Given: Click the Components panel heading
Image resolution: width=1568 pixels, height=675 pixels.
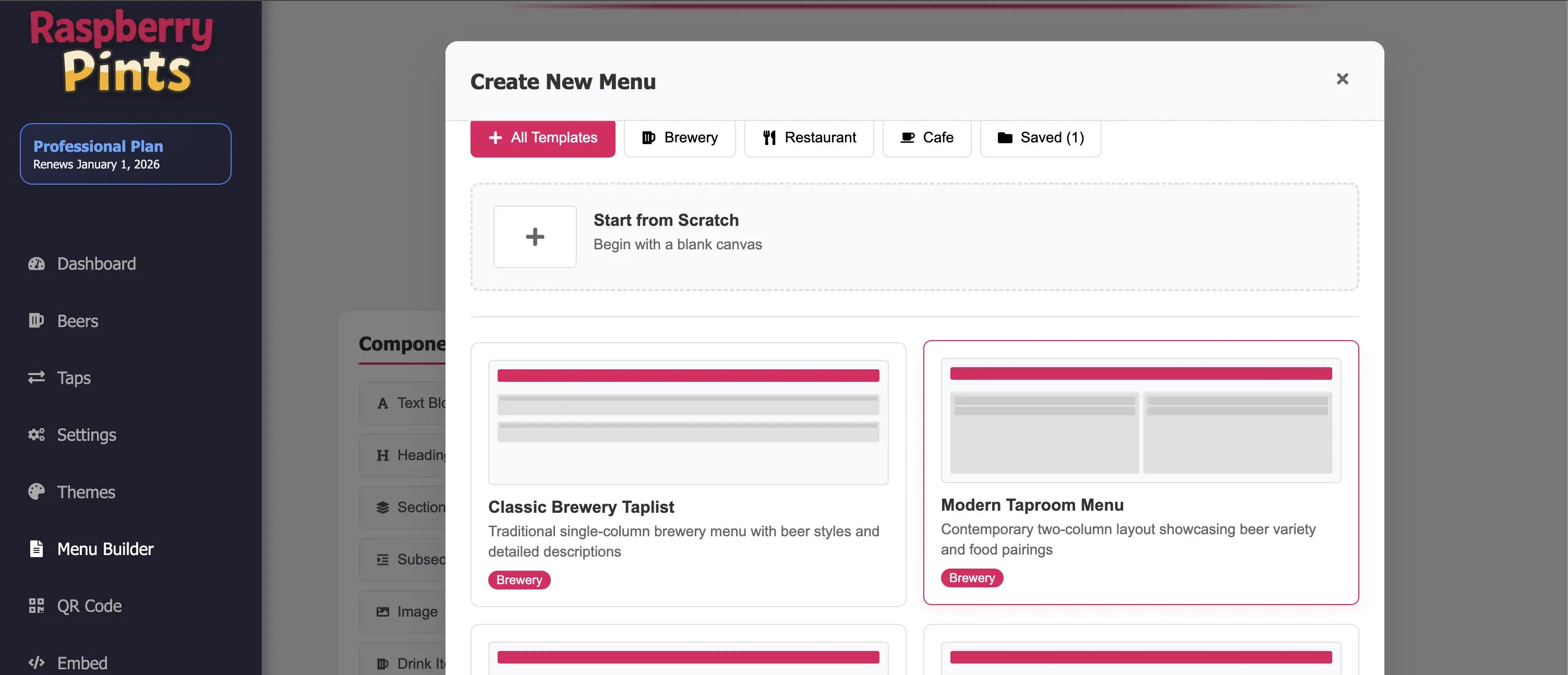Looking at the screenshot, I should [x=402, y=344].
